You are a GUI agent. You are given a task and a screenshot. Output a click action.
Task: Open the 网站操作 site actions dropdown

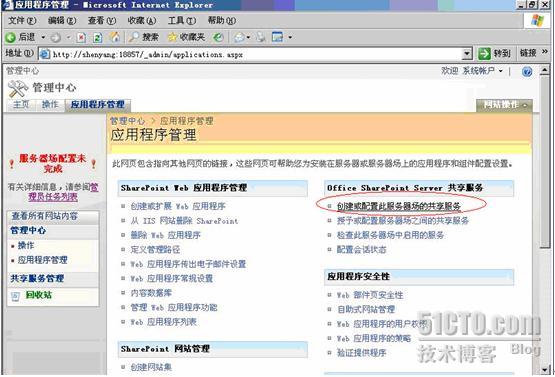tap(504, 105)
